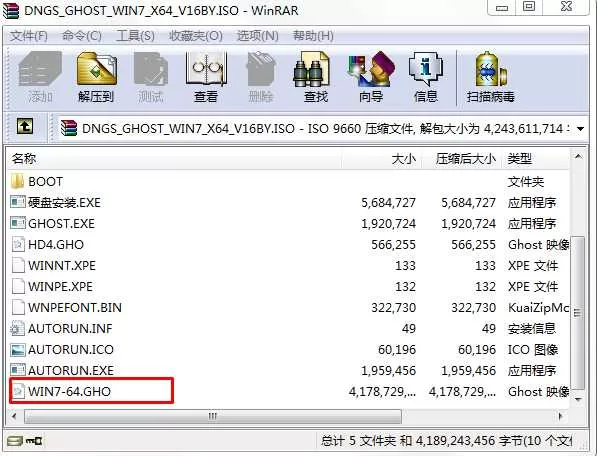Expand the archive path dropdown arrow
This screenshot has height=456, width=597.
click(x=580, y=129)
